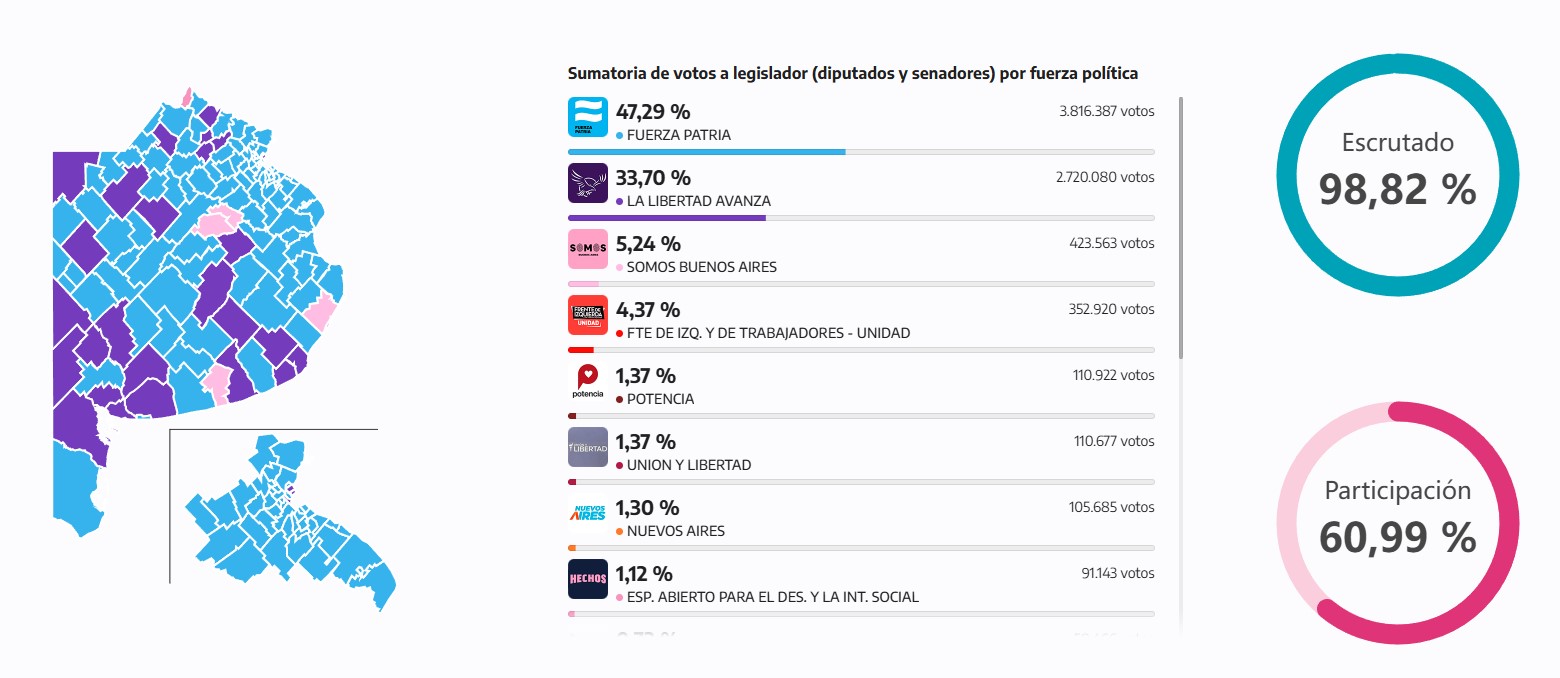1560x678 pixels.
Task: Click La Libertad Avanza purple vote bar
Action: coord(666,218)
